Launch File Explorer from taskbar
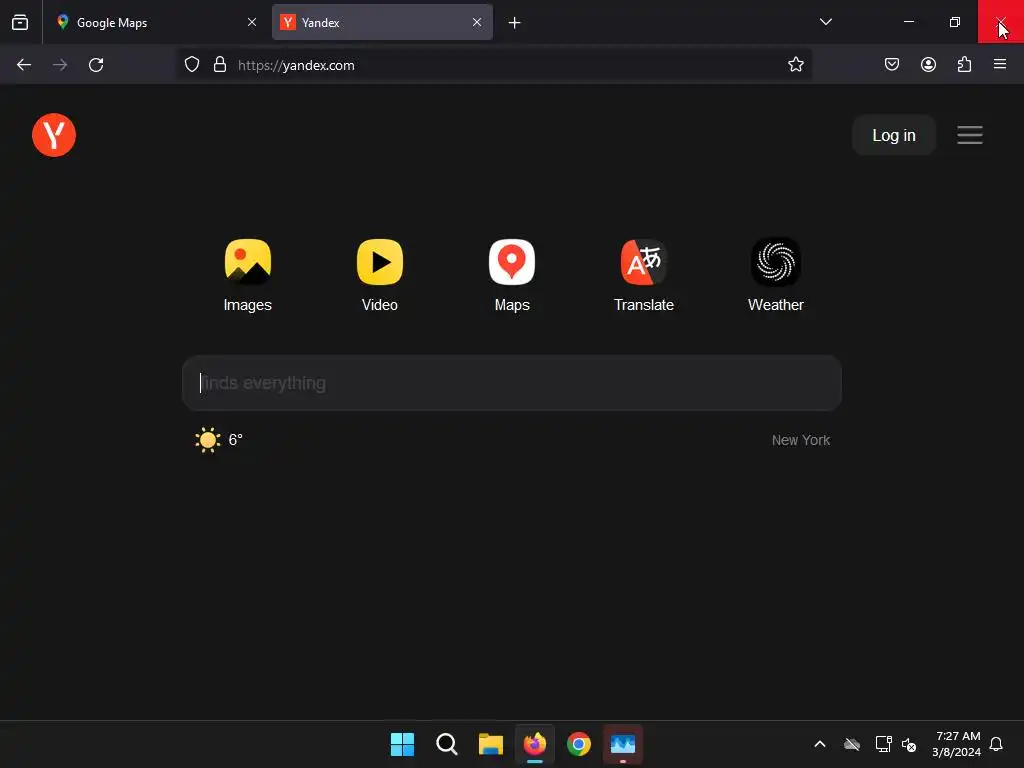The image size is (1024, 768). pyautogui.click(x=490, y=744)
